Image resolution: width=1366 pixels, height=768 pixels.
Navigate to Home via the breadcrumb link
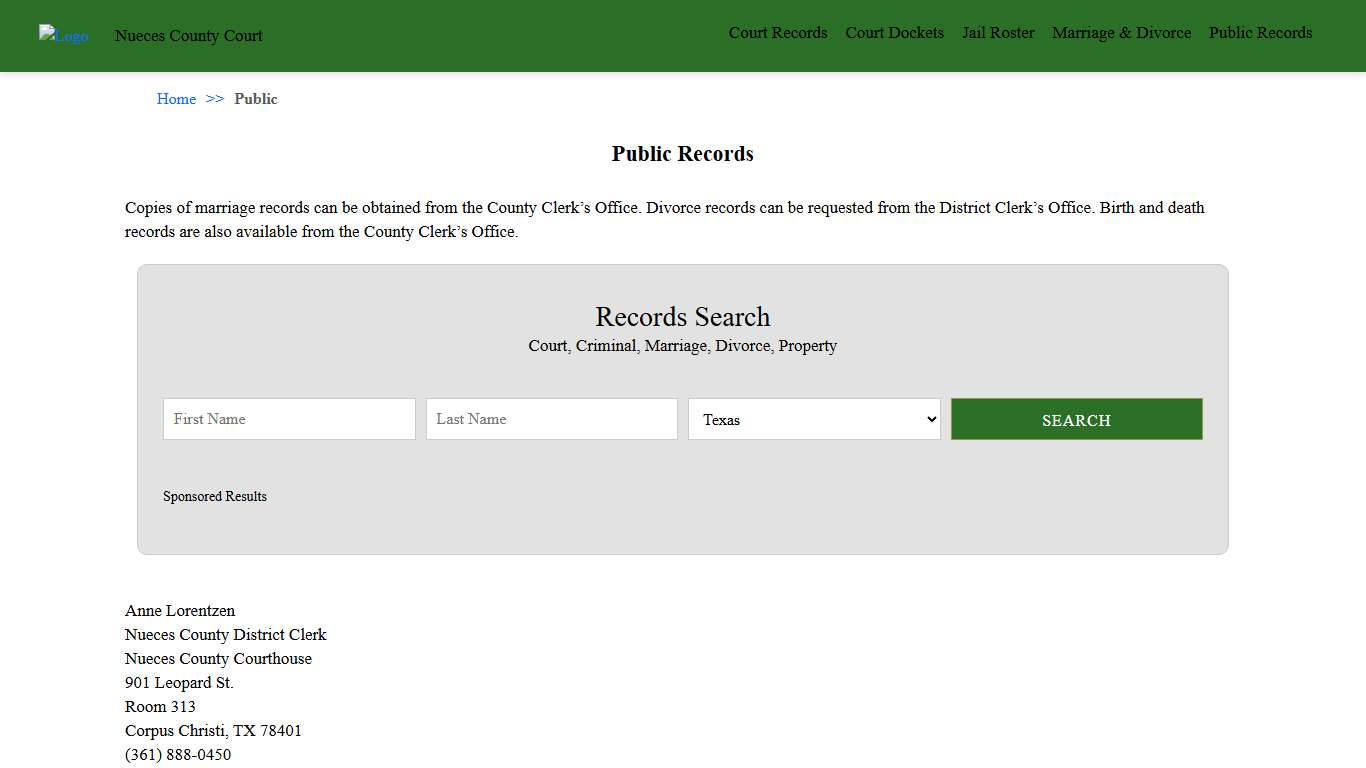pos(176,99)
